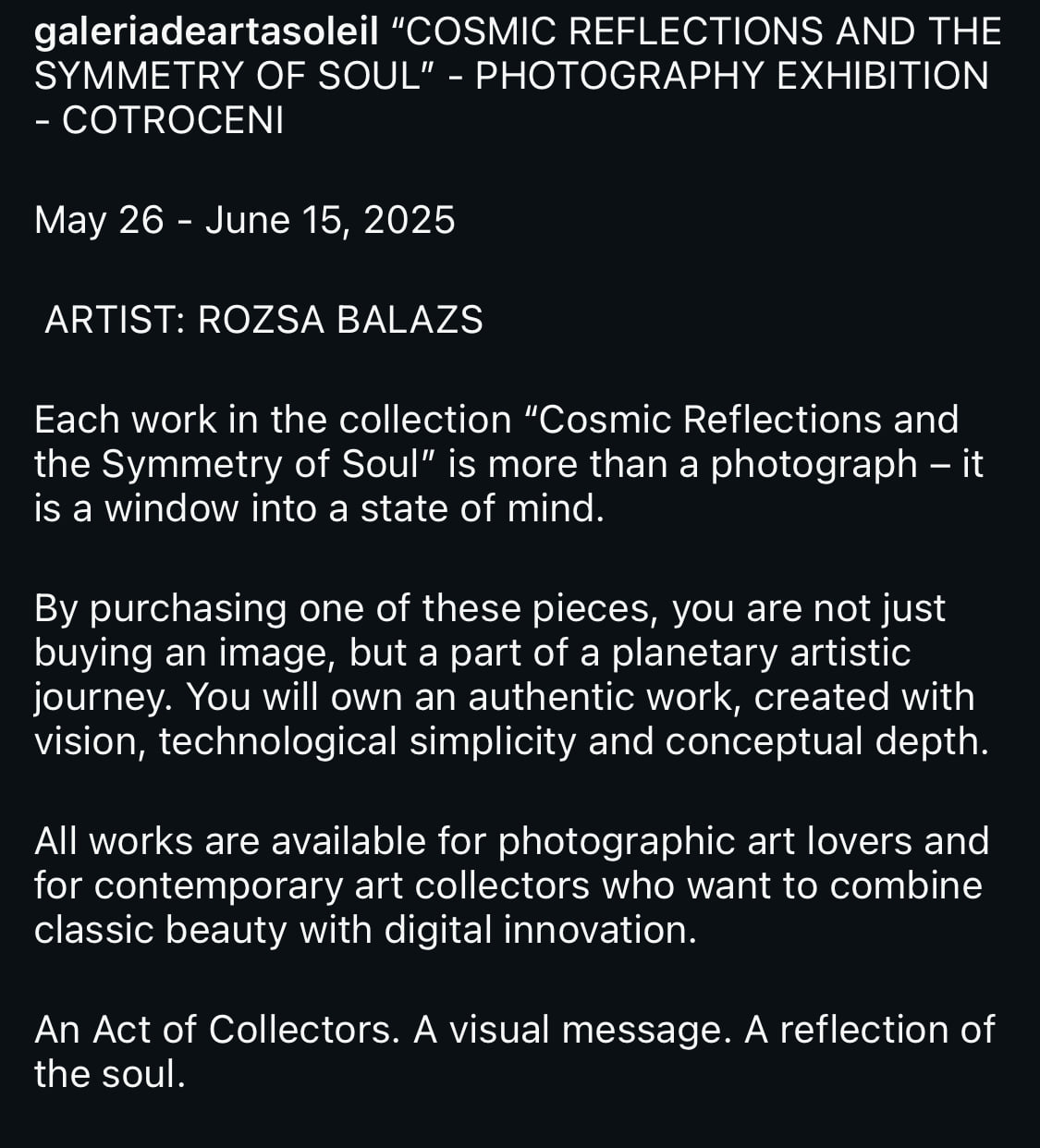This screenshot has height=1148, width=1040.
Task: Click the phrase "planetary artistic"
Action: click(x=762, y=653)
